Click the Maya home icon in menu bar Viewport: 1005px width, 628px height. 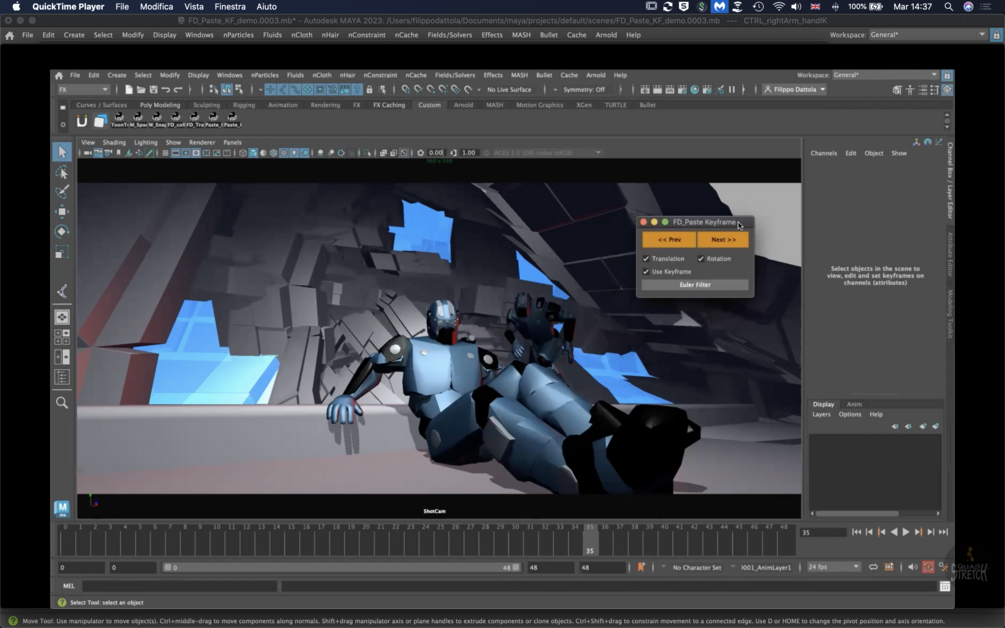coord(58,75)
